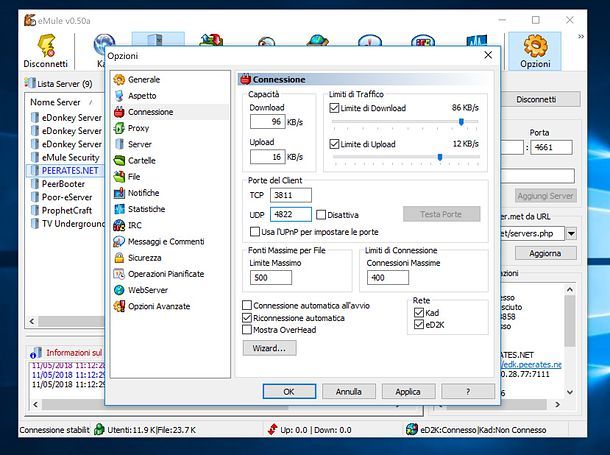
Task: Uncheck Riconnessione automatica
Action: (247, 318)
